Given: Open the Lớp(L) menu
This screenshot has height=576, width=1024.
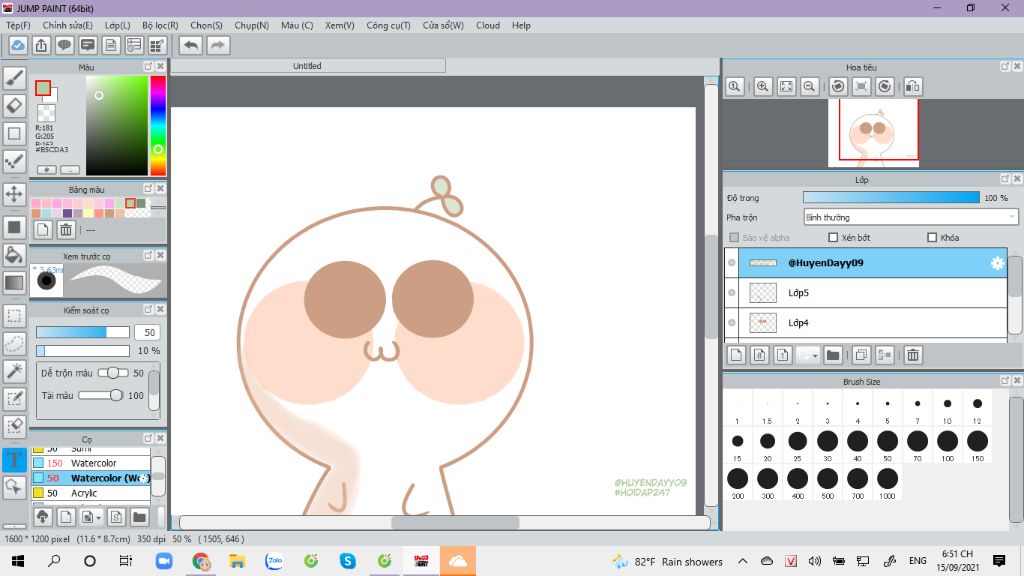Looking at the screenshot, I should 118,25.
